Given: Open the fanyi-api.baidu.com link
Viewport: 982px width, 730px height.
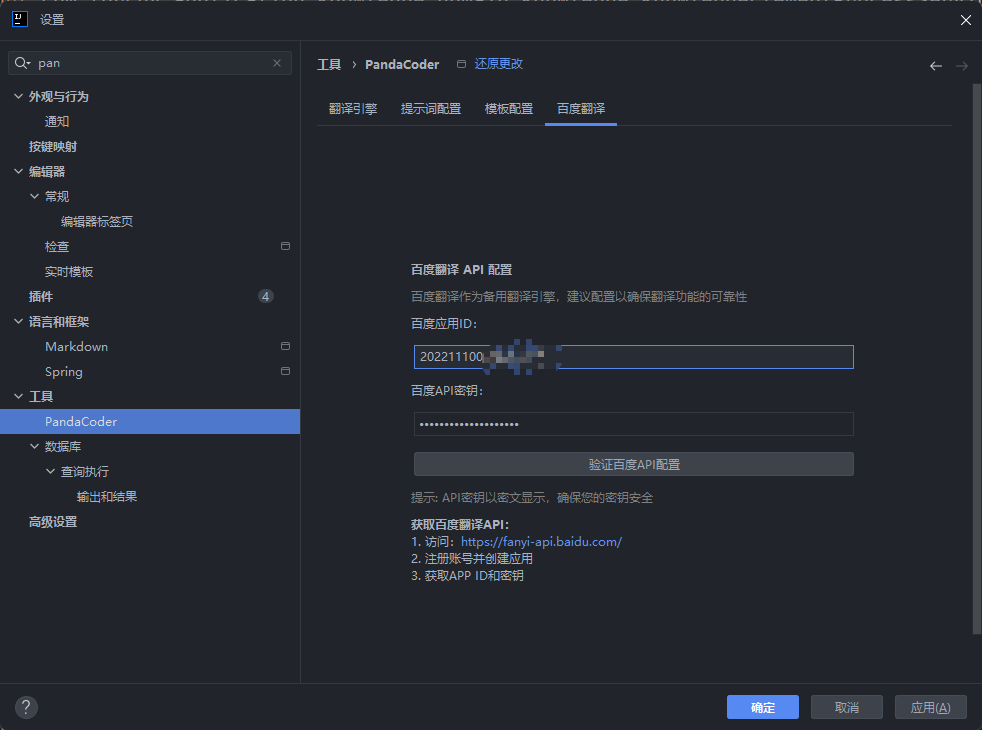Looking at the screenshot, I should pyautogui.click(x=541, y=542).
